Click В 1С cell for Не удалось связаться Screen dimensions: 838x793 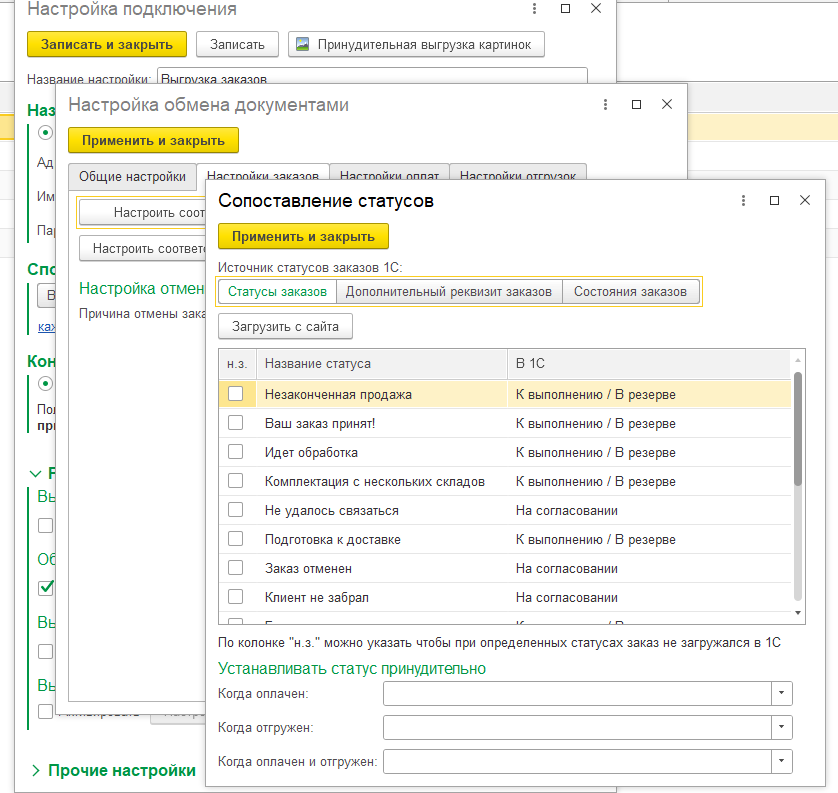pos(649,510)
